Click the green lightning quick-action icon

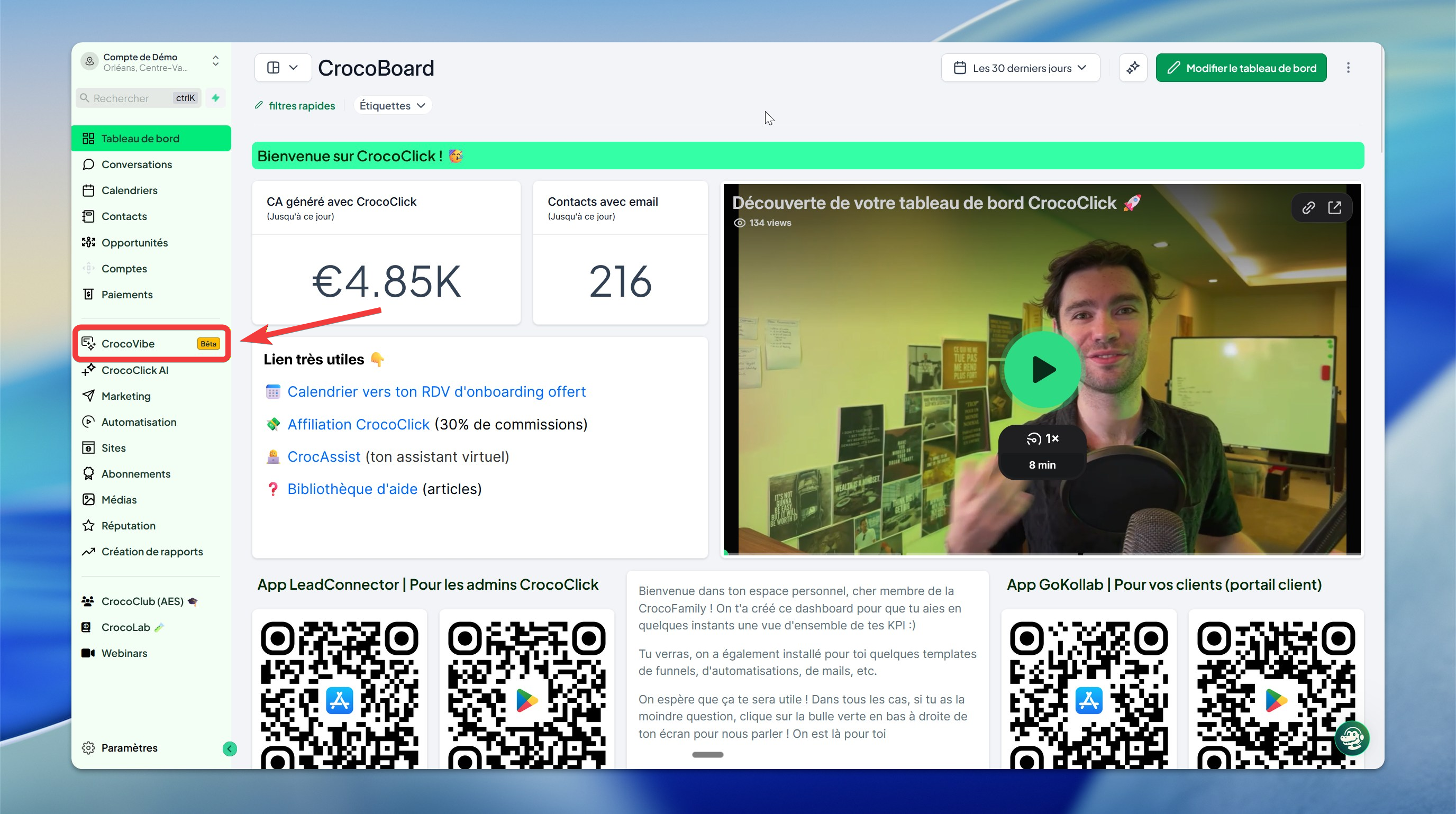(215, 98)
